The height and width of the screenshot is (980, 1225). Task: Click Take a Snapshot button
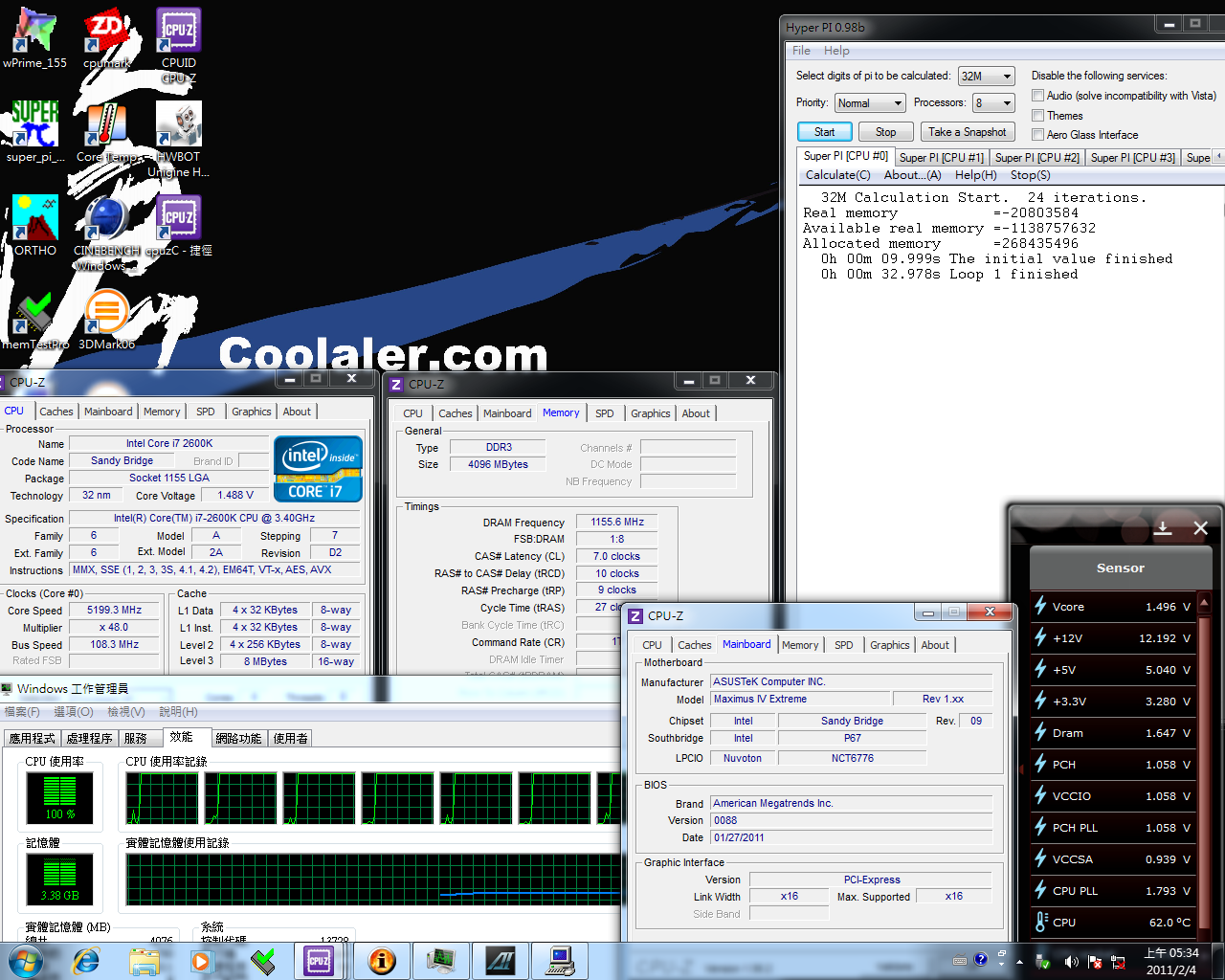967,132
